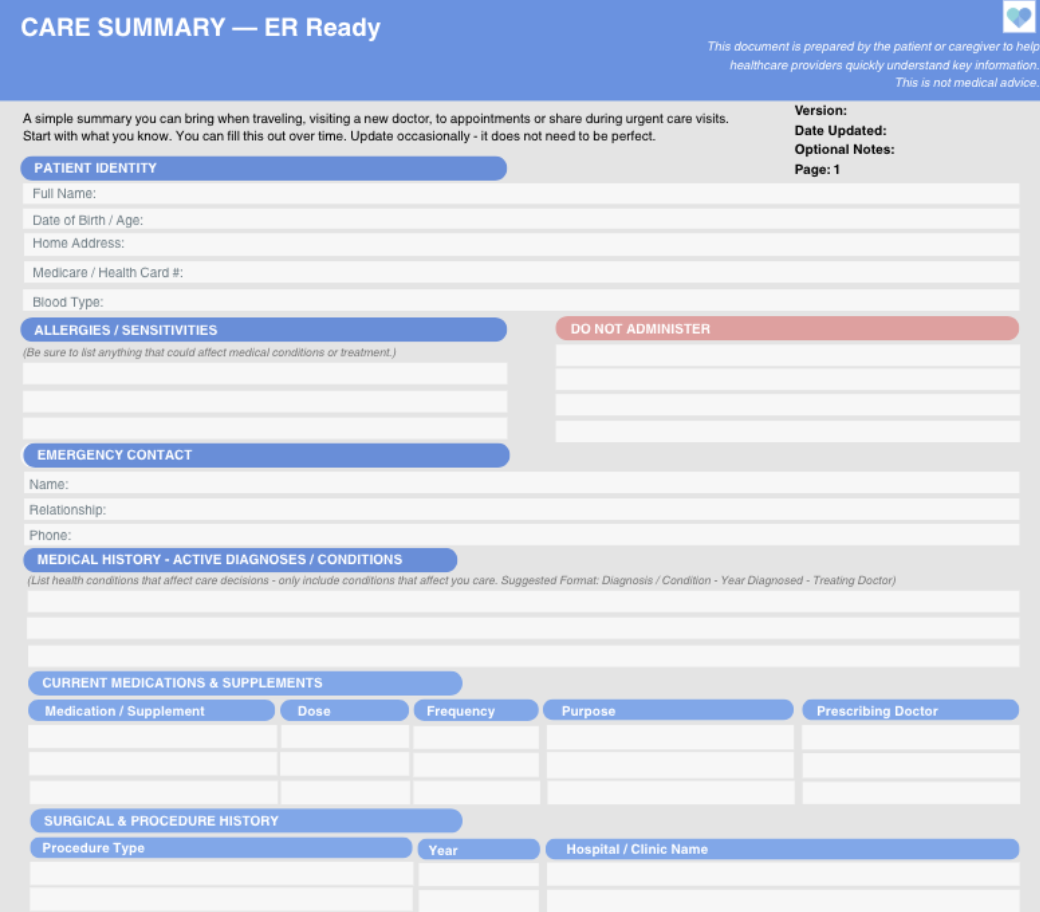Select first Allergies / Sensitivities entry line

click(265, 373)
